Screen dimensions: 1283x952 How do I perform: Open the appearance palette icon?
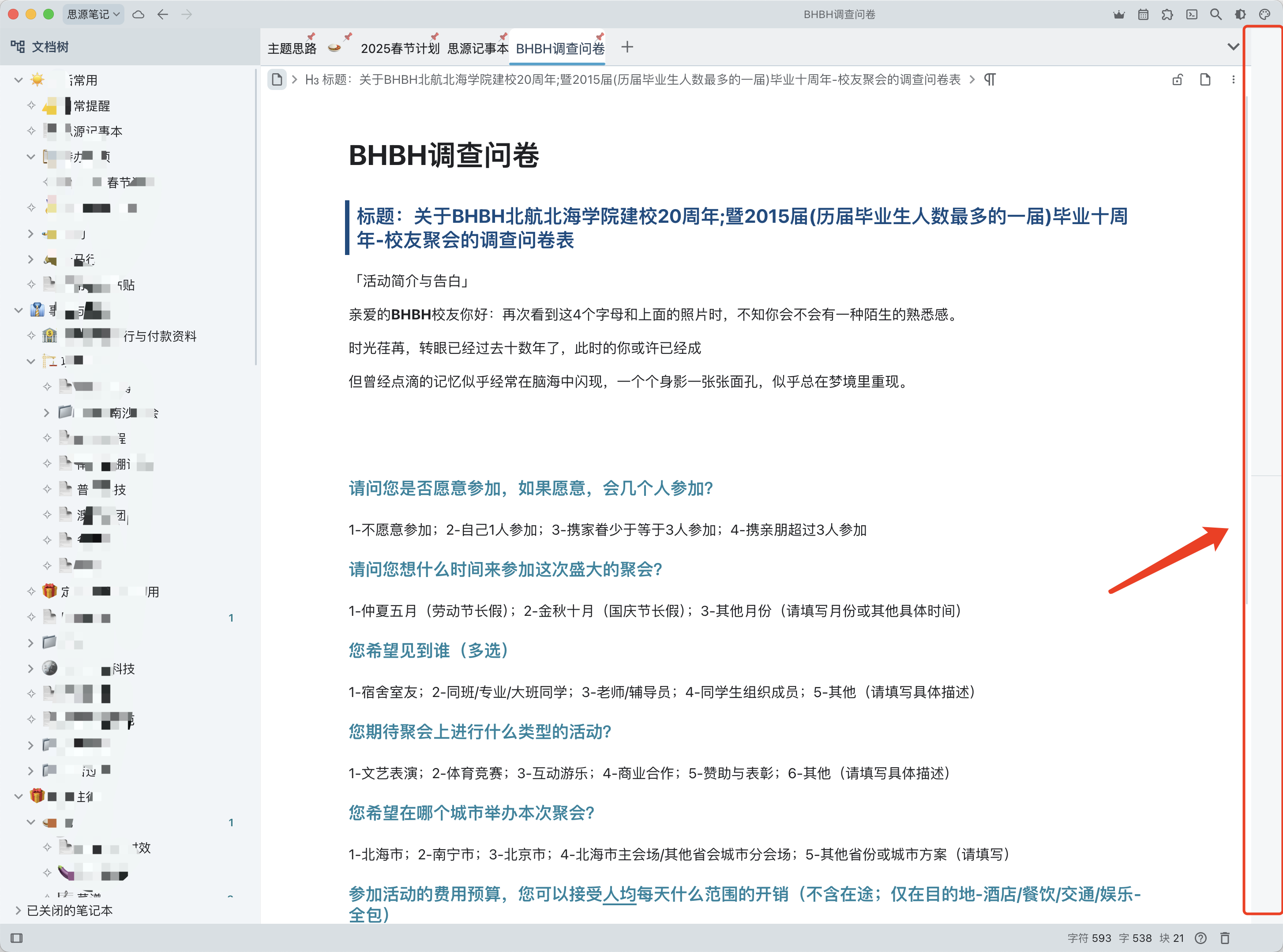(1264, 15)
